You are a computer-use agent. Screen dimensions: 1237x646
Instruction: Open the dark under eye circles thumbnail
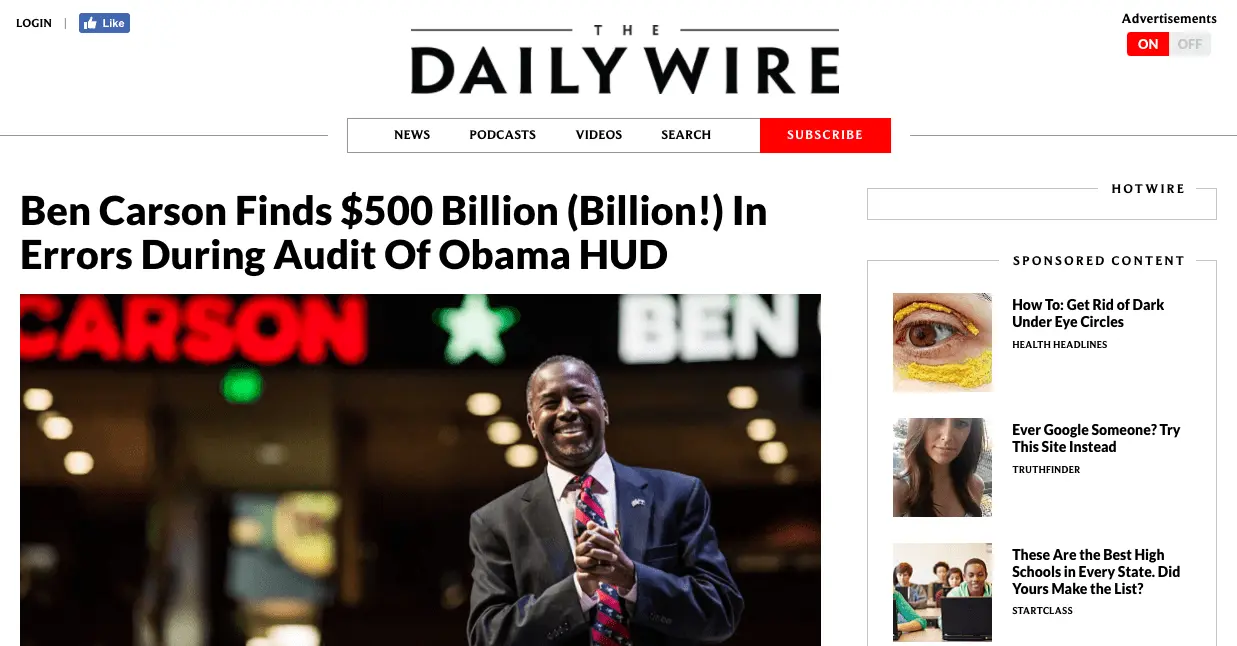click(x=942, y=342)
